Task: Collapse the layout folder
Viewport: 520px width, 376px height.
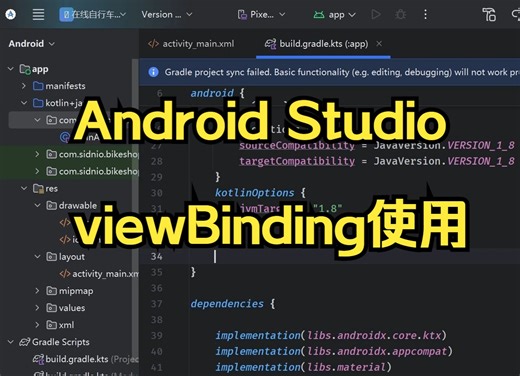Action: 37,257
